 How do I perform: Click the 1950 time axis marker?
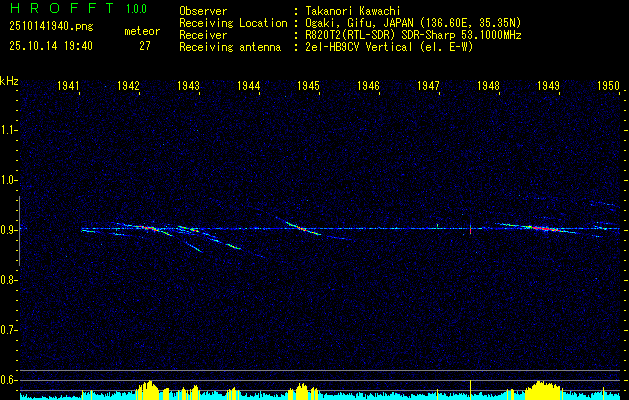608,85
